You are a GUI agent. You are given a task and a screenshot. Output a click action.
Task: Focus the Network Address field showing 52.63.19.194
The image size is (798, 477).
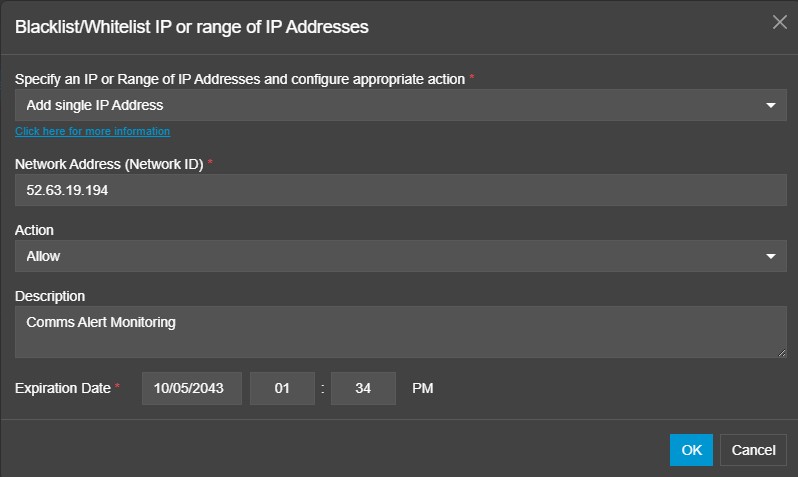click(401, 190)
